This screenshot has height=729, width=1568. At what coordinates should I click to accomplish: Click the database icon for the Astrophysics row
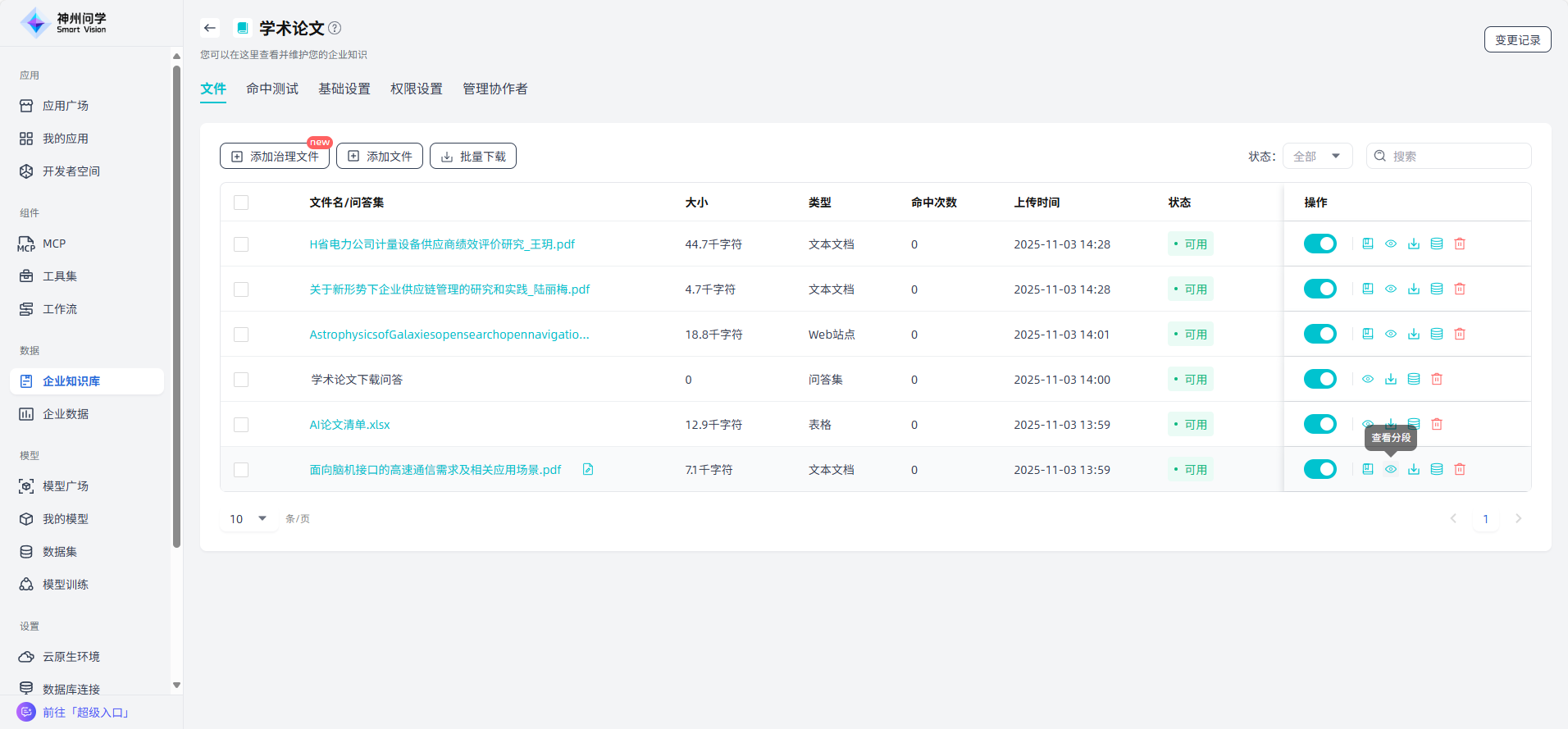click(x=1437, y=334)
